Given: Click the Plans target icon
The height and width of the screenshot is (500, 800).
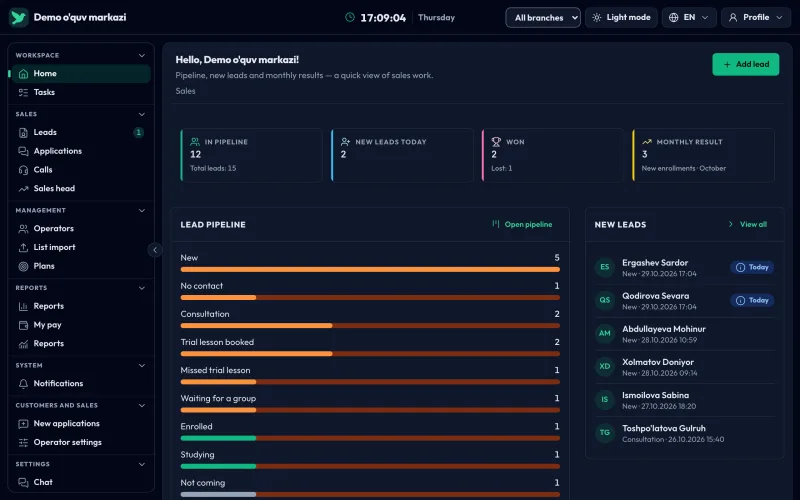Looking at the screenshot, I should (x=23, y=266).
